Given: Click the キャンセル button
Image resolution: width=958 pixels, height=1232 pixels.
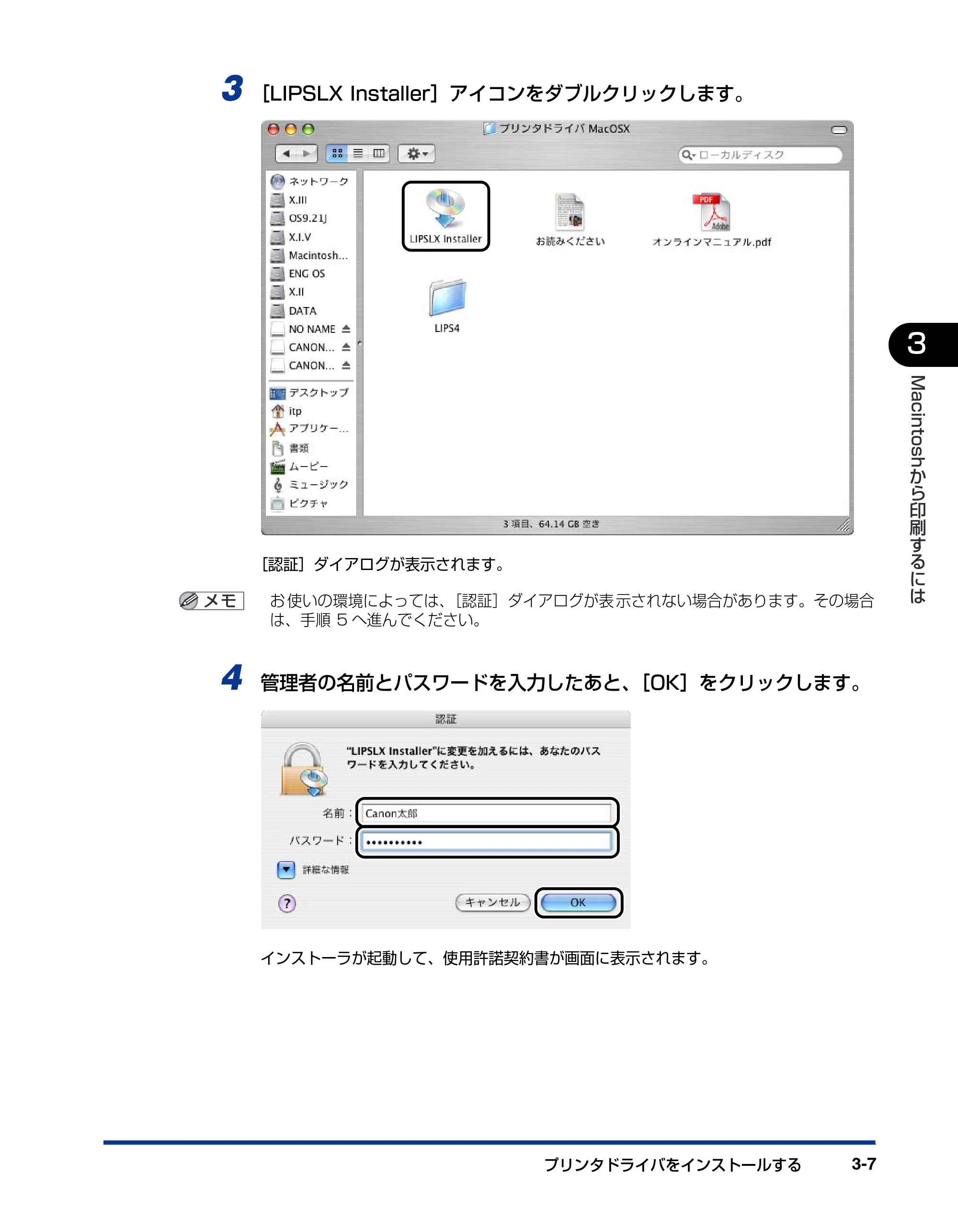Looking at the screenshot, I should 492,902.
